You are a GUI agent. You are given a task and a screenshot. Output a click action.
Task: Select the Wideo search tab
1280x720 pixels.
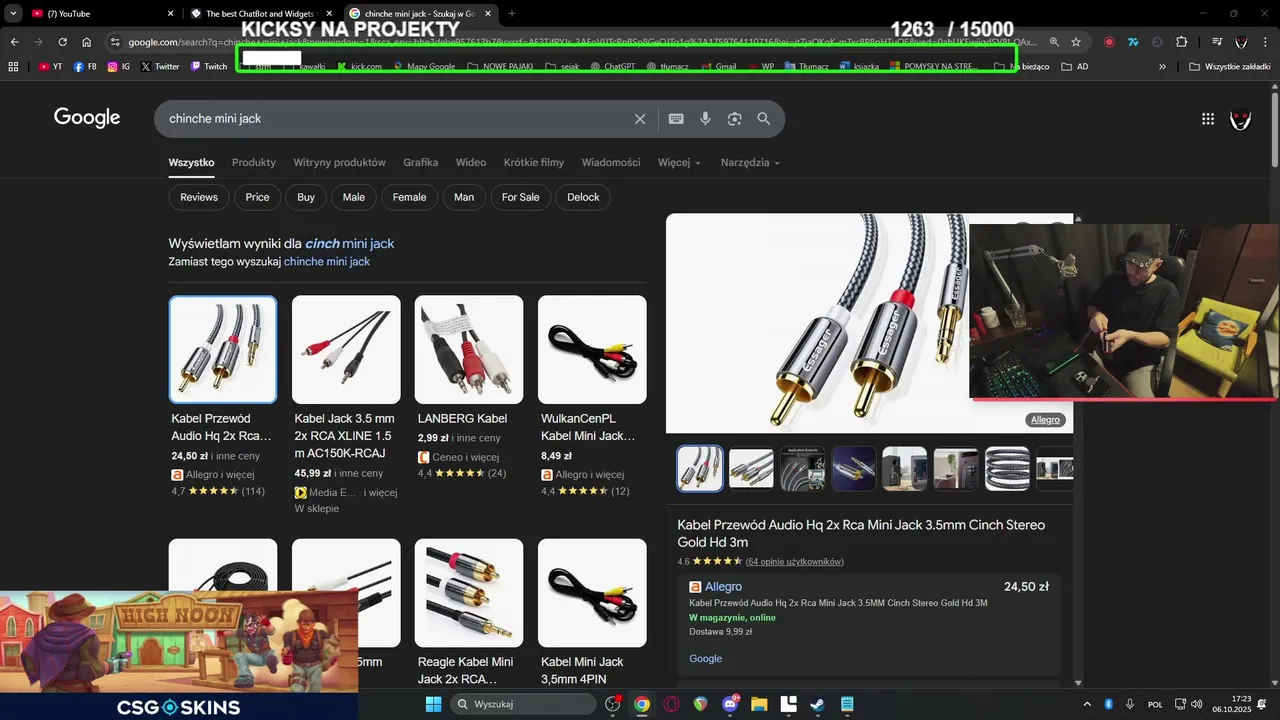coord(471,162)
